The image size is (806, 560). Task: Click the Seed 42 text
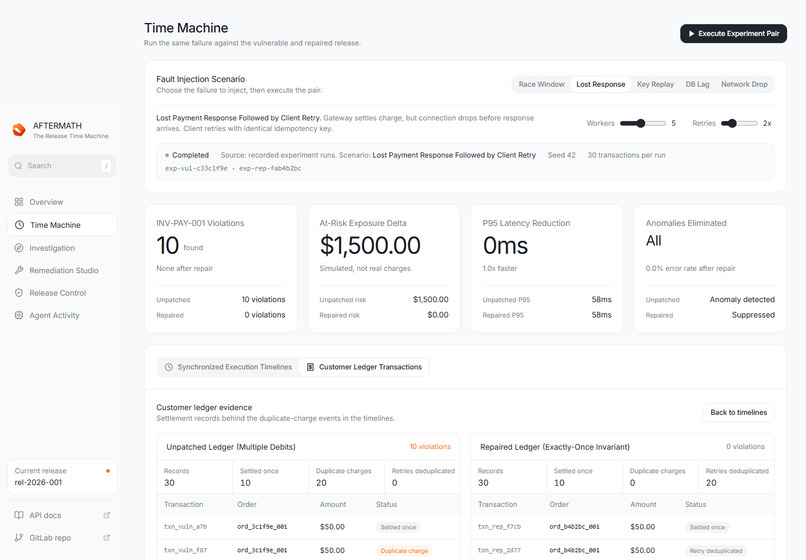tap(561, 155)
